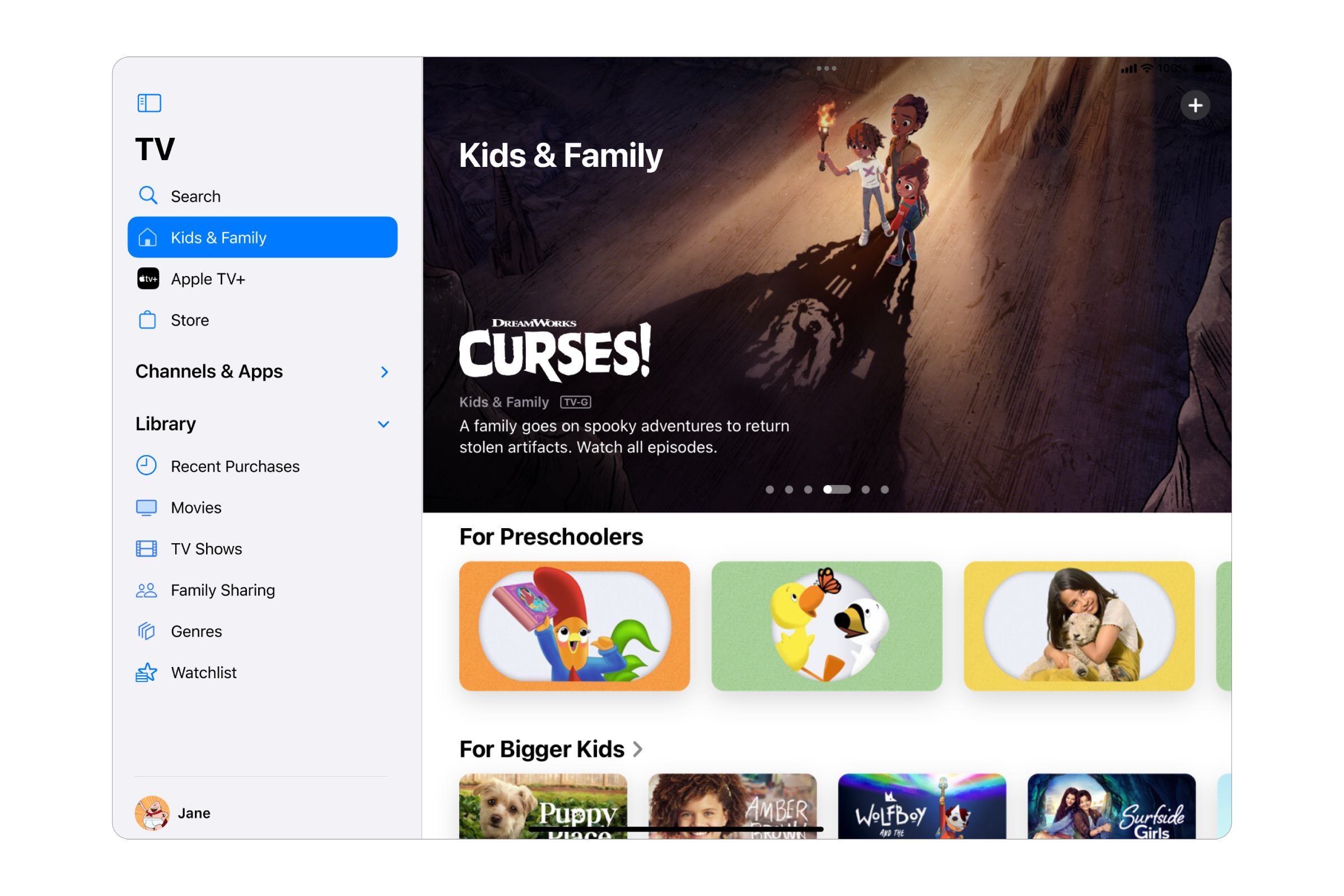Open the Store bag icon
The height and width of the screenshot is (896, 1344).
point(147,319)
